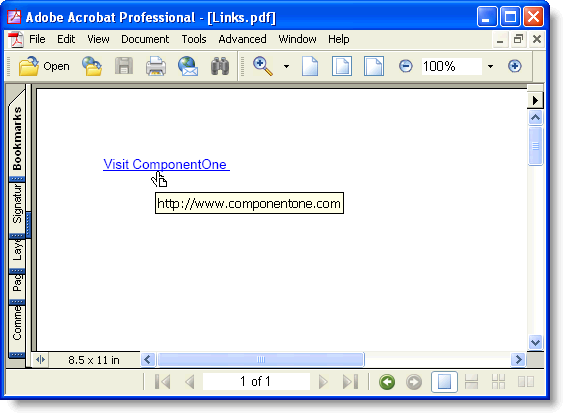566x416 pixels.
Task: Open the 100% zoom level dropdown
Action: pos(490,66)
